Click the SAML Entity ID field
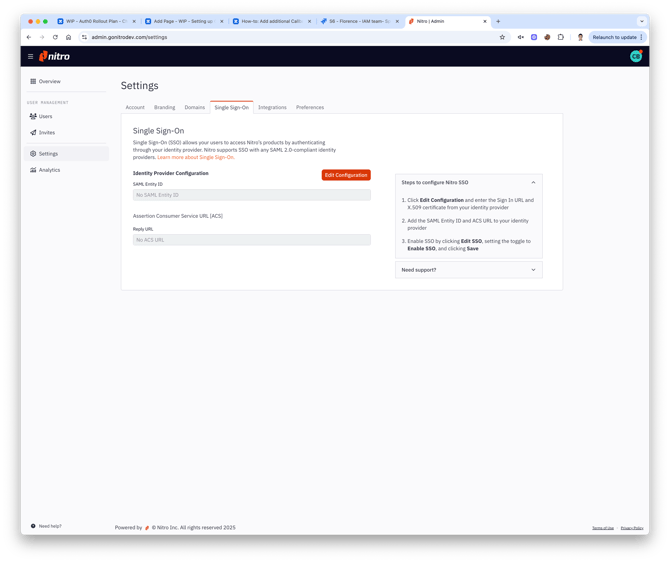The height and width of the screenshot is (562, 670). point(251,195)
